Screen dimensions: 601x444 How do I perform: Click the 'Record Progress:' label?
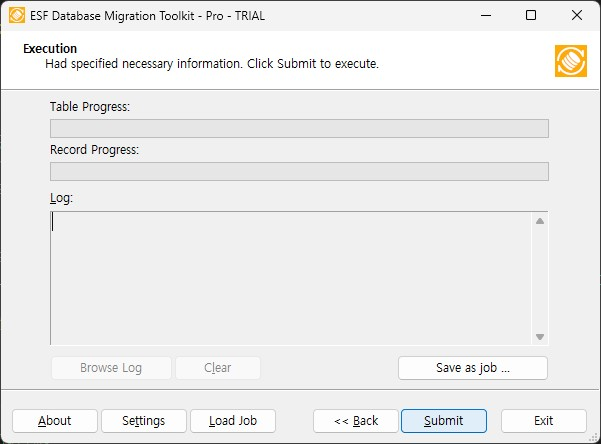tap(94, 150)
